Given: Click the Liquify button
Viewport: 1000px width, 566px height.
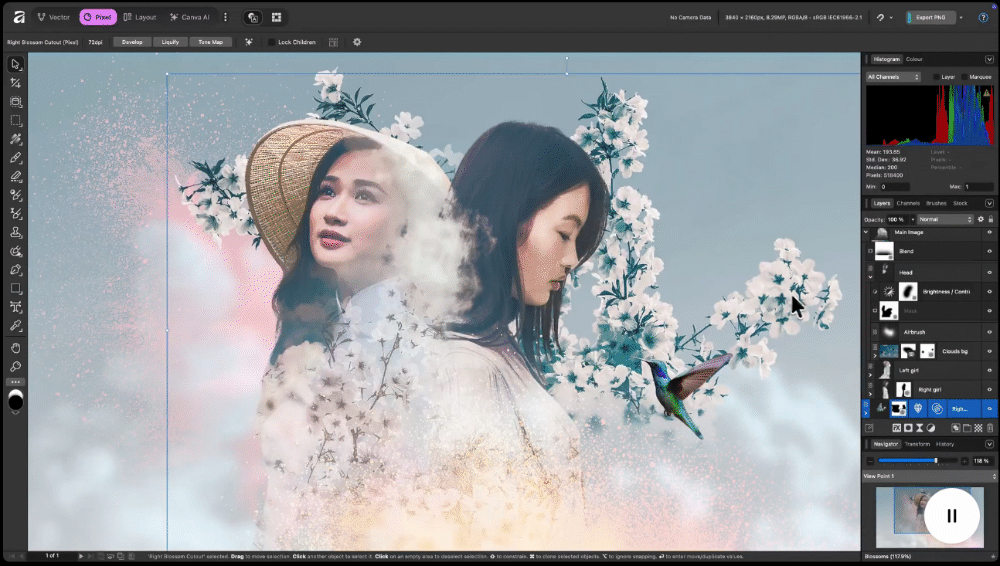Looking at the screenshot, I should pos(169,42).
